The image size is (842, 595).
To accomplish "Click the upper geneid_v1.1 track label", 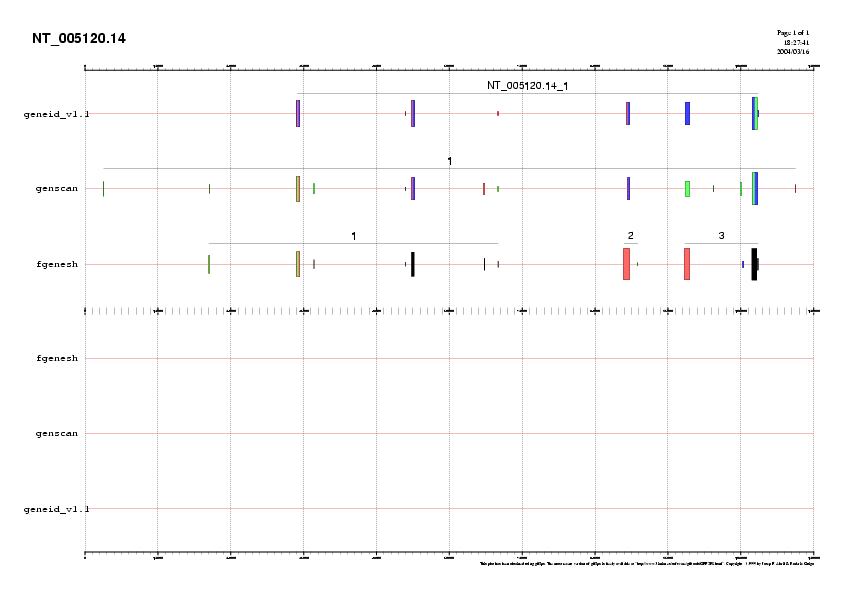I will [x=56, y=114].
